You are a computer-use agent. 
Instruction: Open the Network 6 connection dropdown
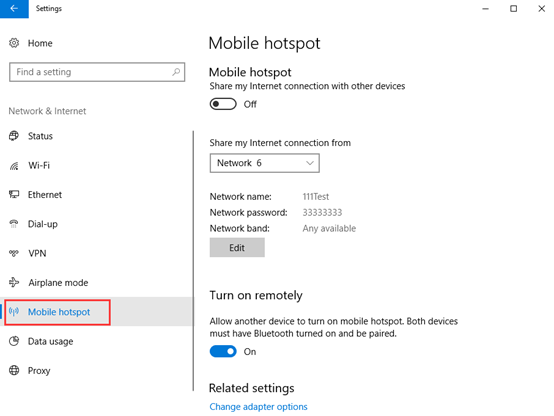pyautogui.click(x=265, y=163)
